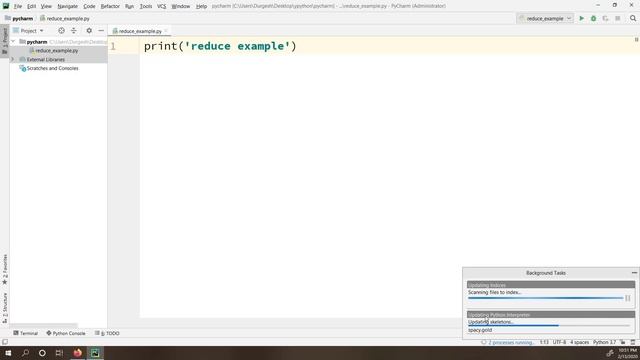Open Cortana circle in the taskbar
This screenshot has height=360, width=640.
coord(42,353)
